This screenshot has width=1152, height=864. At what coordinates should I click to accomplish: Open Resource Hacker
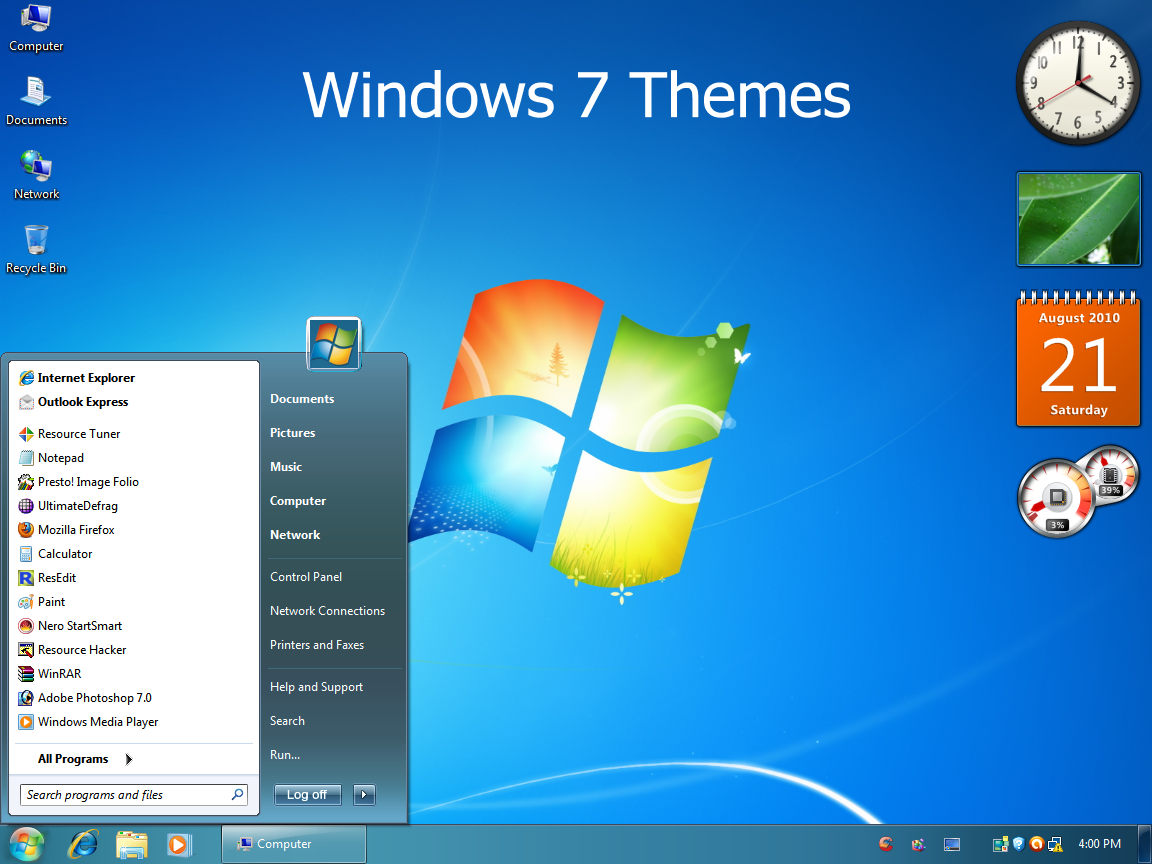73,649
